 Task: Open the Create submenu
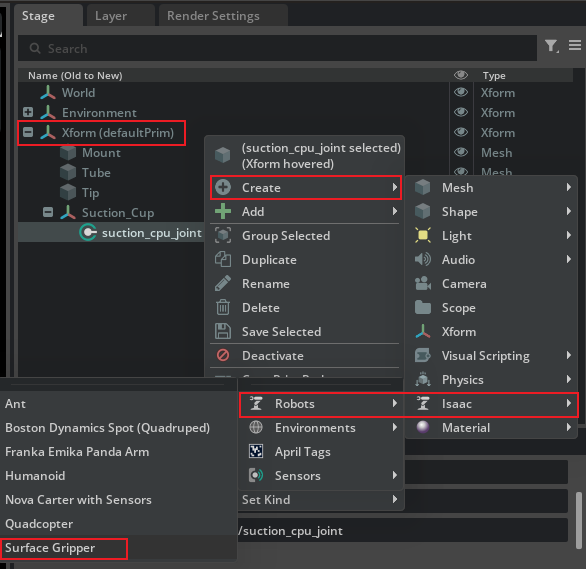306,188
